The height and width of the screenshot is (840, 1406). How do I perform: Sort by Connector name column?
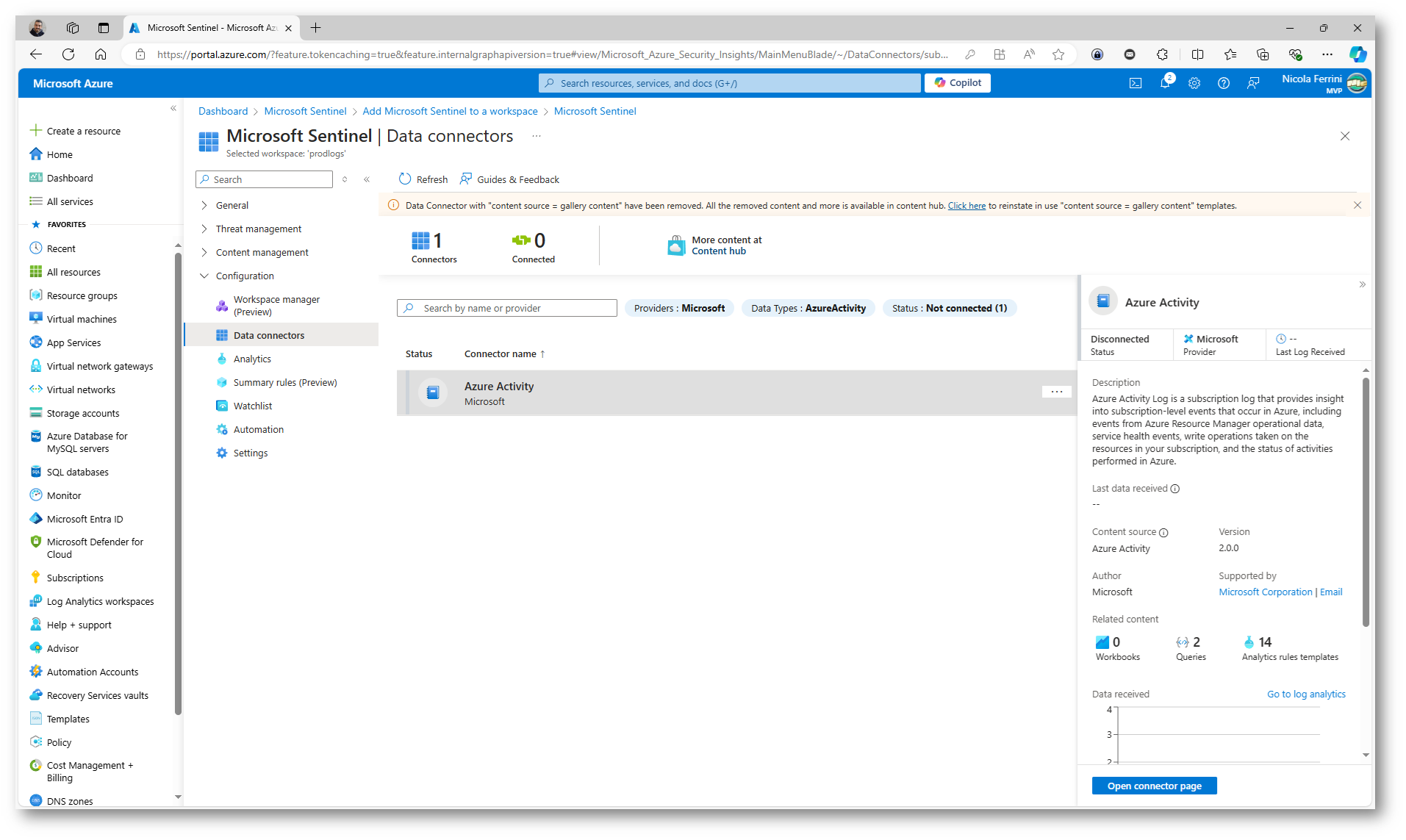(504, 353)
